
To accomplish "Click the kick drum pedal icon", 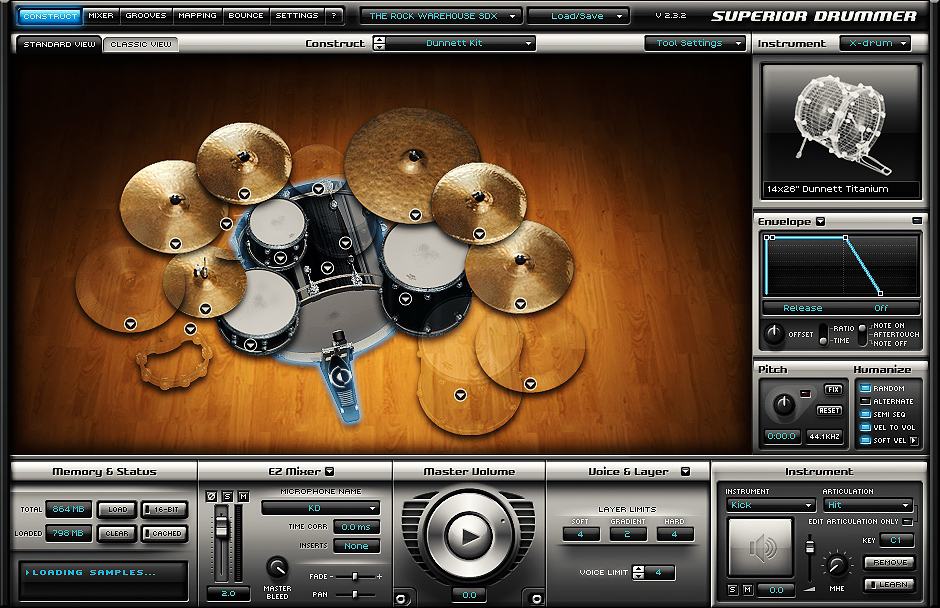I will tap(340, 377).
